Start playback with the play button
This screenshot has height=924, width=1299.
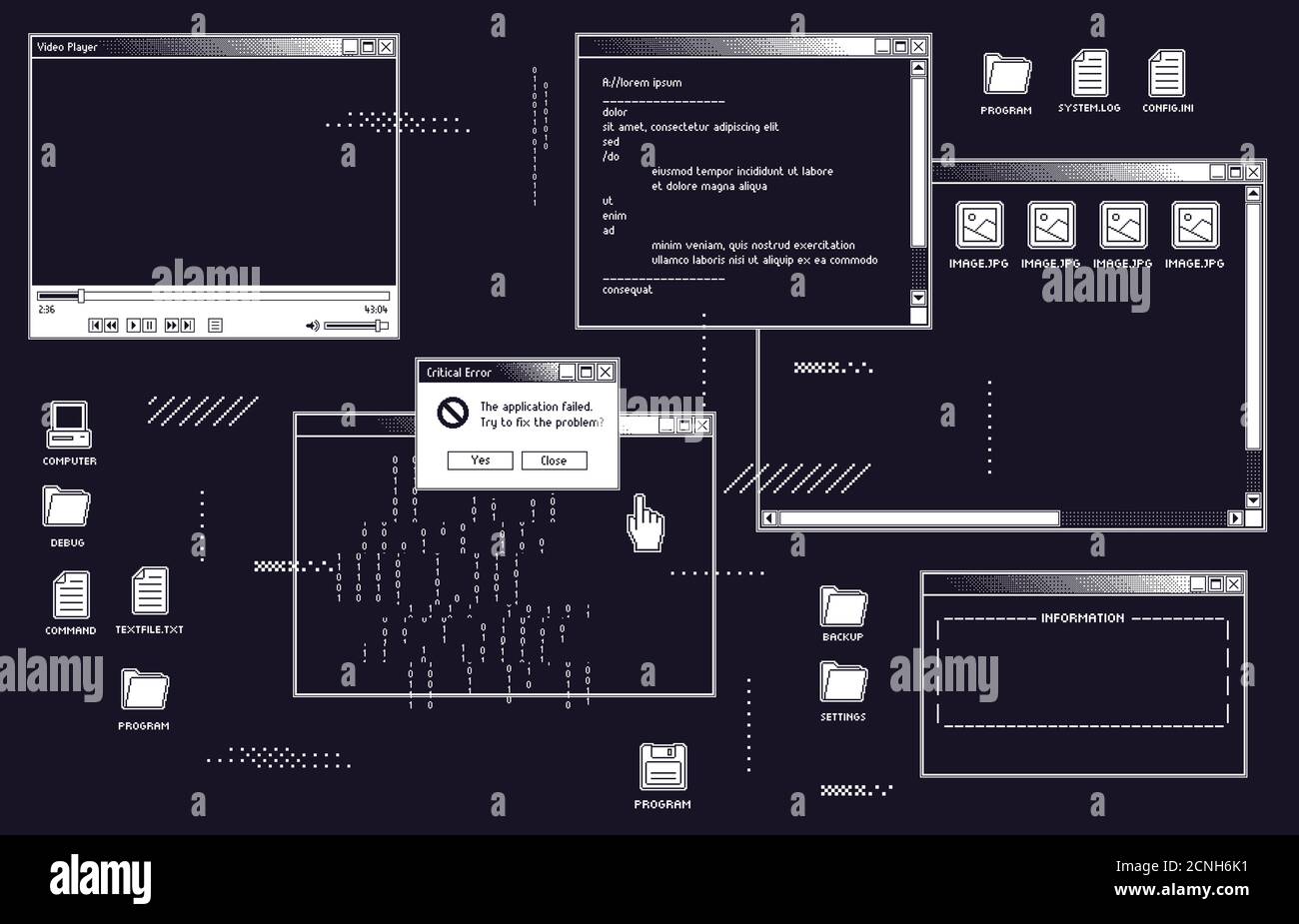tap(134, 326)
